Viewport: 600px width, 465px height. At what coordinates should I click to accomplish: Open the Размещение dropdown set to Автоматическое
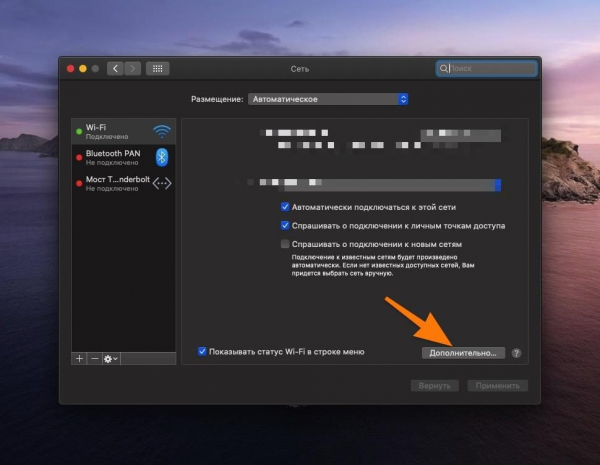pyautogui.click(x=328, y=99)
